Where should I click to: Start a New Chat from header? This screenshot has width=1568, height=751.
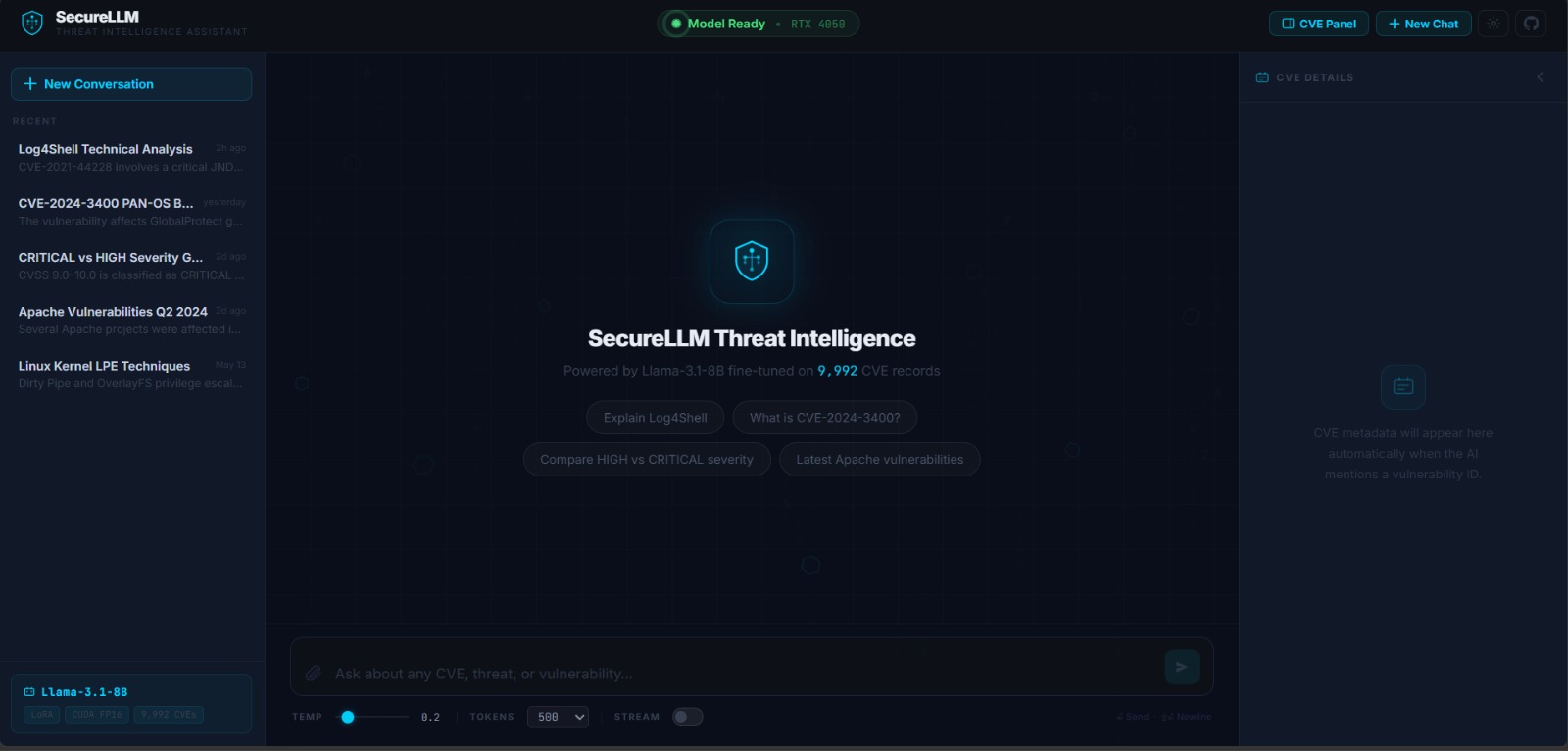[1423, 24]
